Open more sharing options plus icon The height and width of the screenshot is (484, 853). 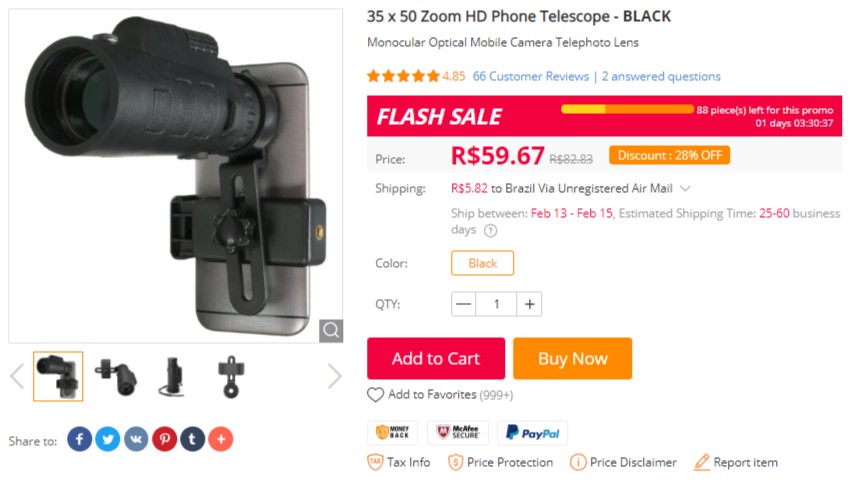[x=220, y=439]
